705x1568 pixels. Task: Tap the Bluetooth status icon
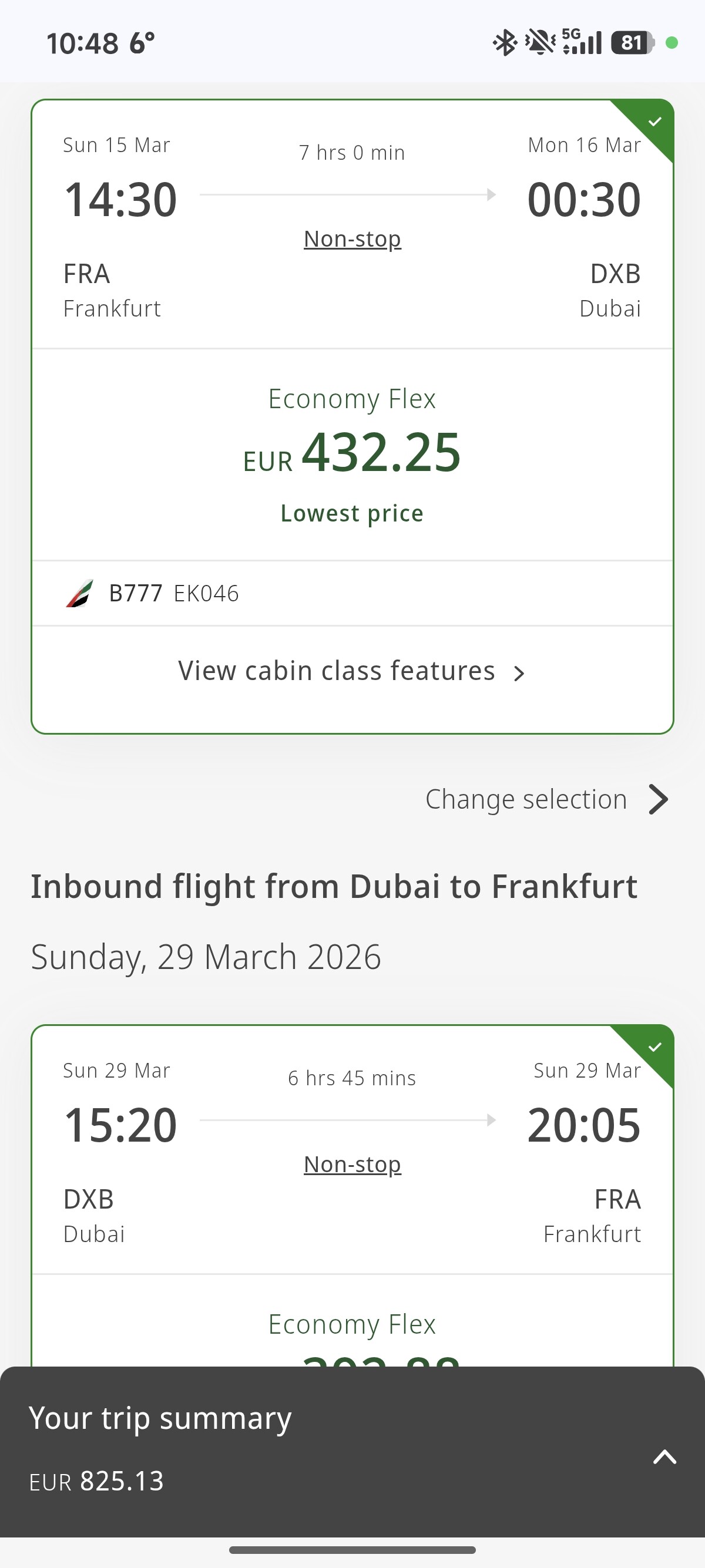pos(505,43)
